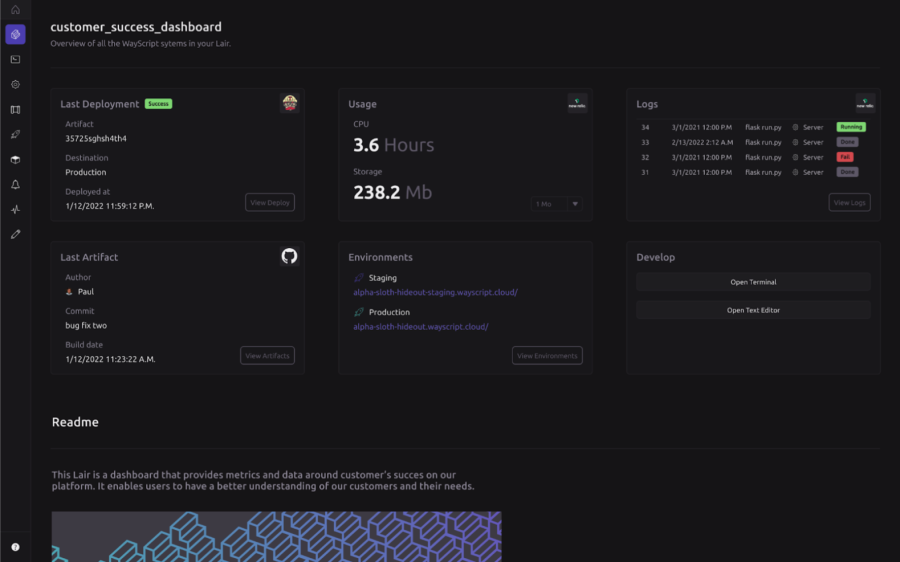
Task: Click the server icon in log 34
Action: click(x=795, y=127)
